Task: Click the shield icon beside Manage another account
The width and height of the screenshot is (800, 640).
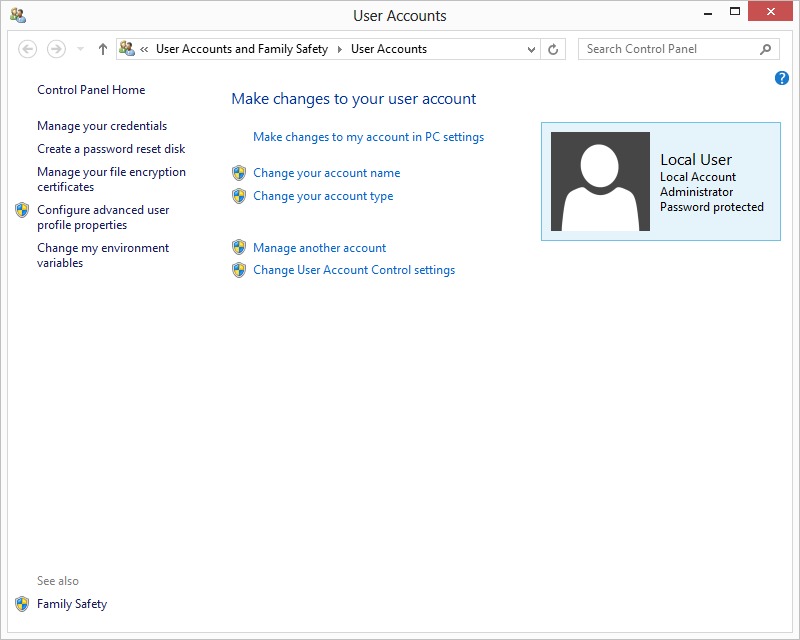Action: click(239, 248)
